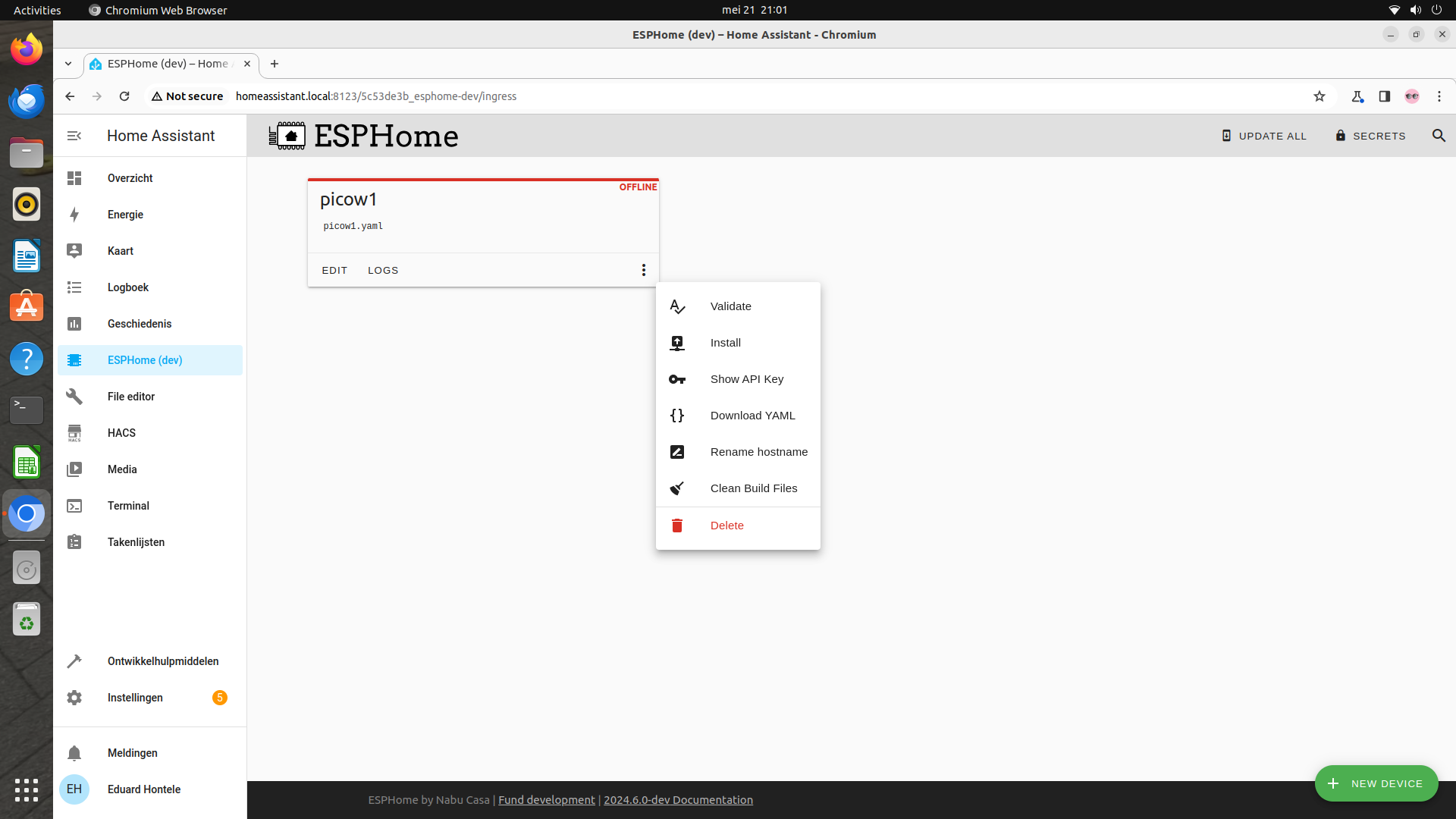Choose Delete from the context menu
1456x819 pixels.
tap(738, 526)
